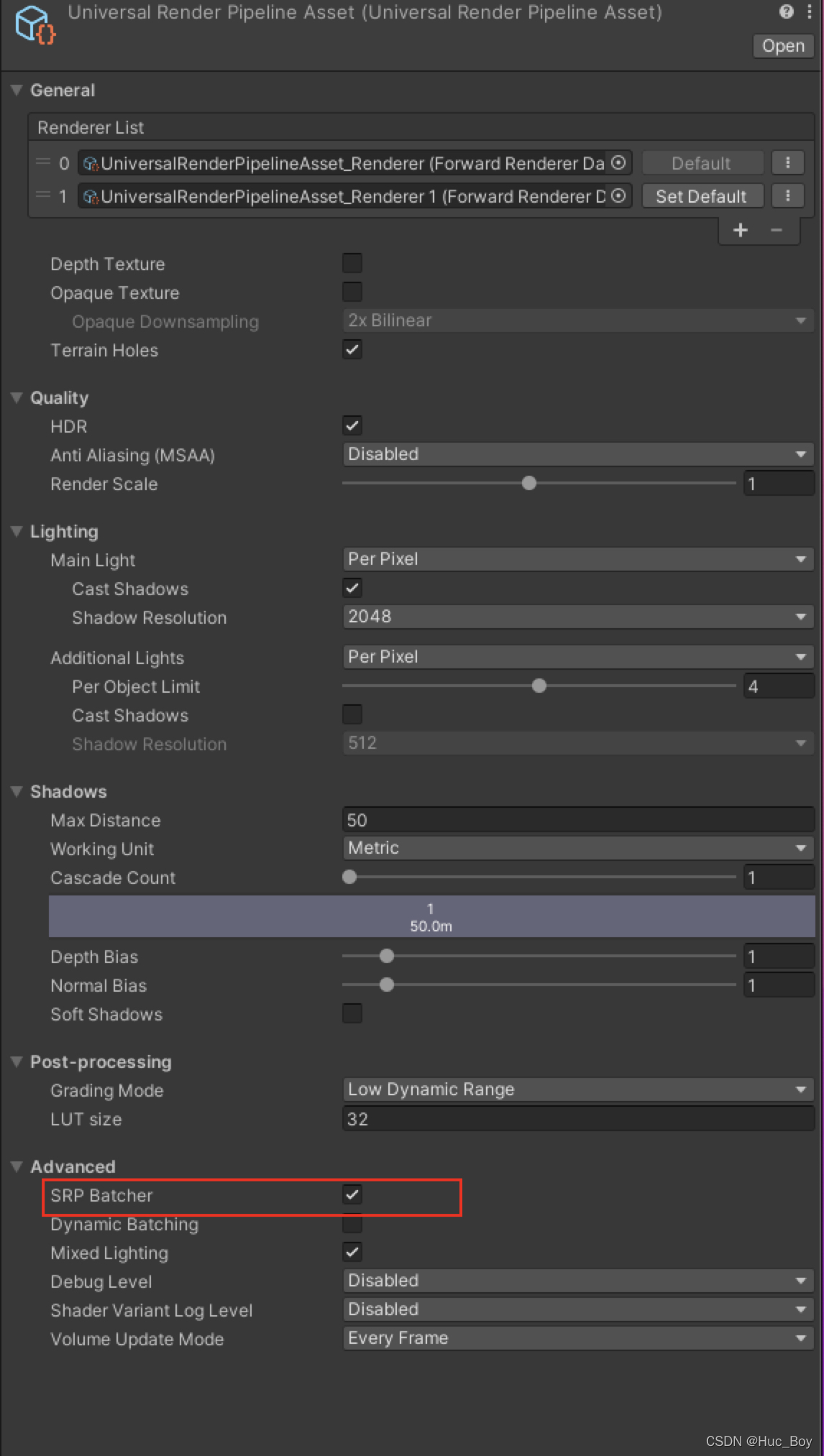
Task: Click the Cascade Count slider handle
Action: 349,877
